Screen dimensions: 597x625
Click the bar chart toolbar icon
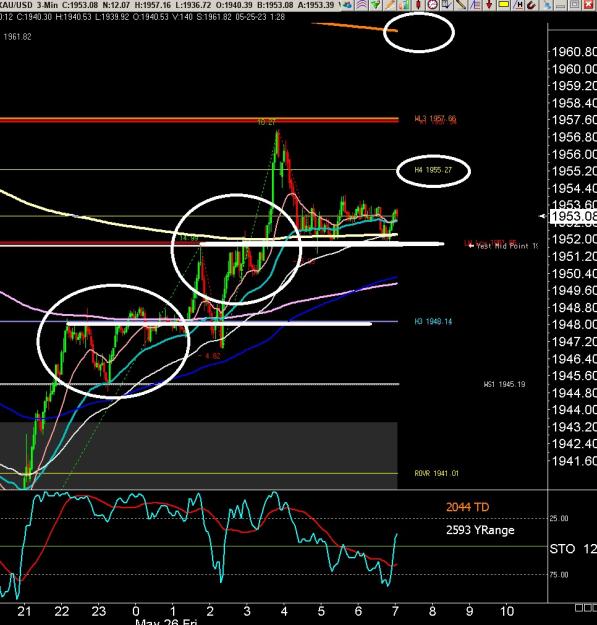coord(404,5)
